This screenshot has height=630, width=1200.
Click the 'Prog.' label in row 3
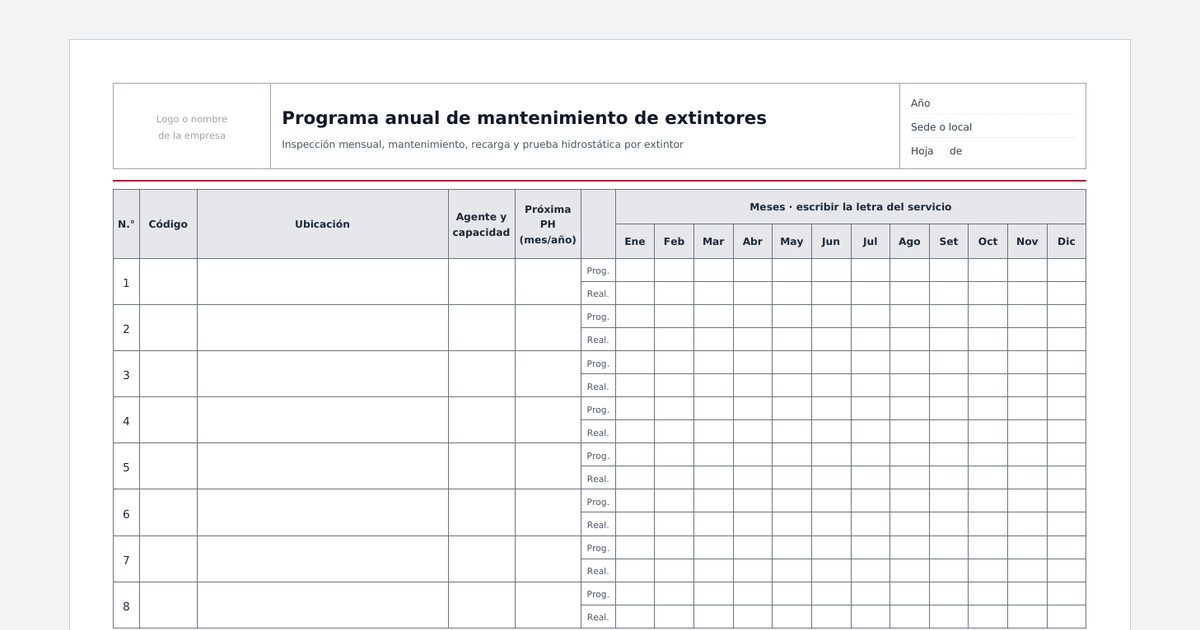[598, 363]
